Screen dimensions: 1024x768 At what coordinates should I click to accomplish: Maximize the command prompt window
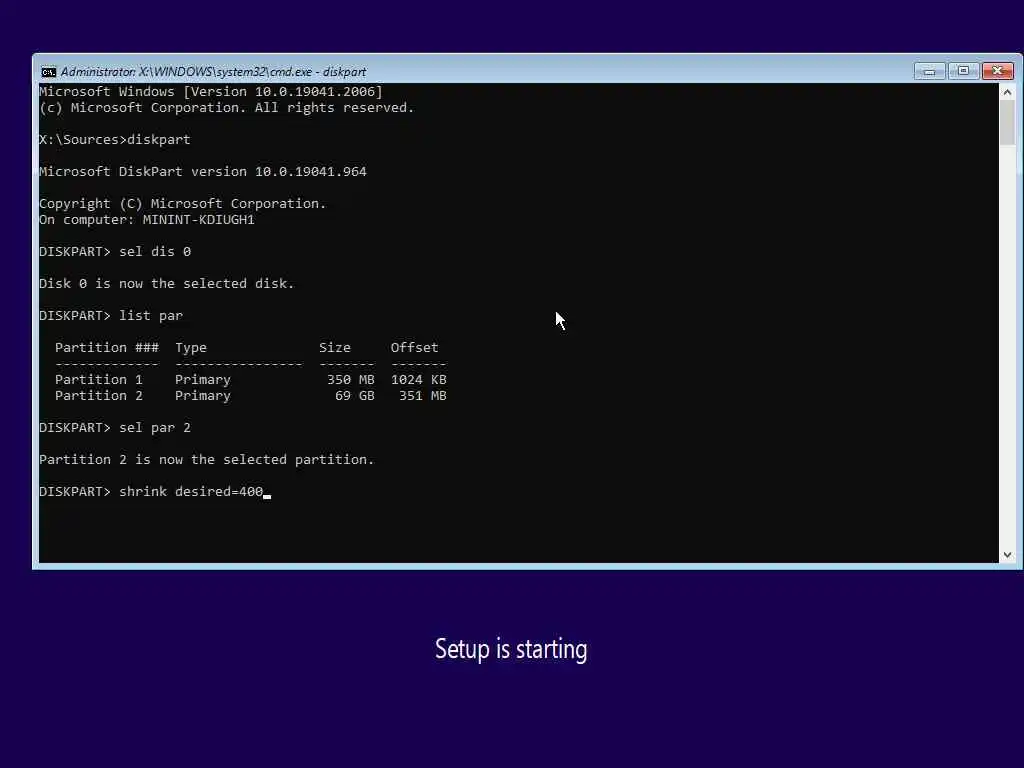tap(963, 71)
